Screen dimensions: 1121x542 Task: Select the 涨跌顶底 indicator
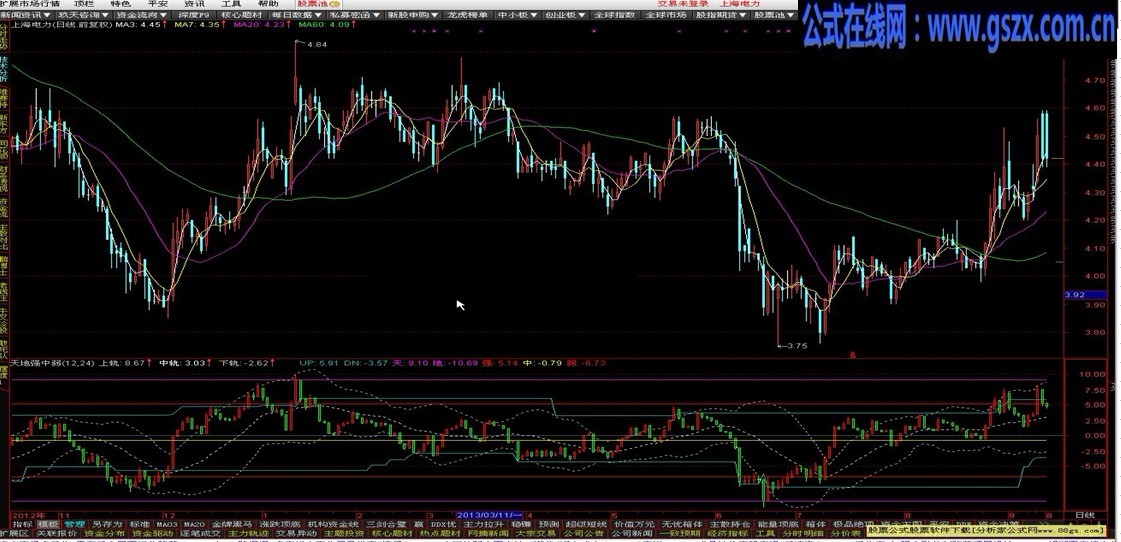(280, 524)
